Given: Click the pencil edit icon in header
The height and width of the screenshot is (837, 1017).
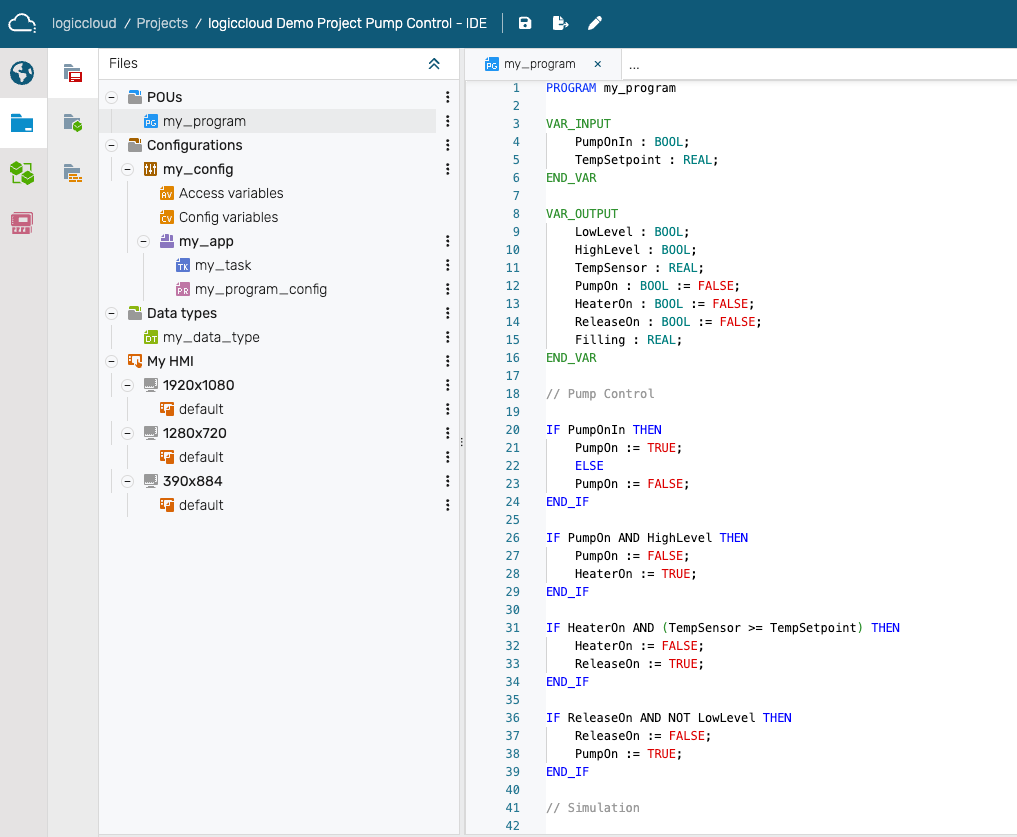Looking at the screenshot, I should pyautogui.click(x=595, y=23).
